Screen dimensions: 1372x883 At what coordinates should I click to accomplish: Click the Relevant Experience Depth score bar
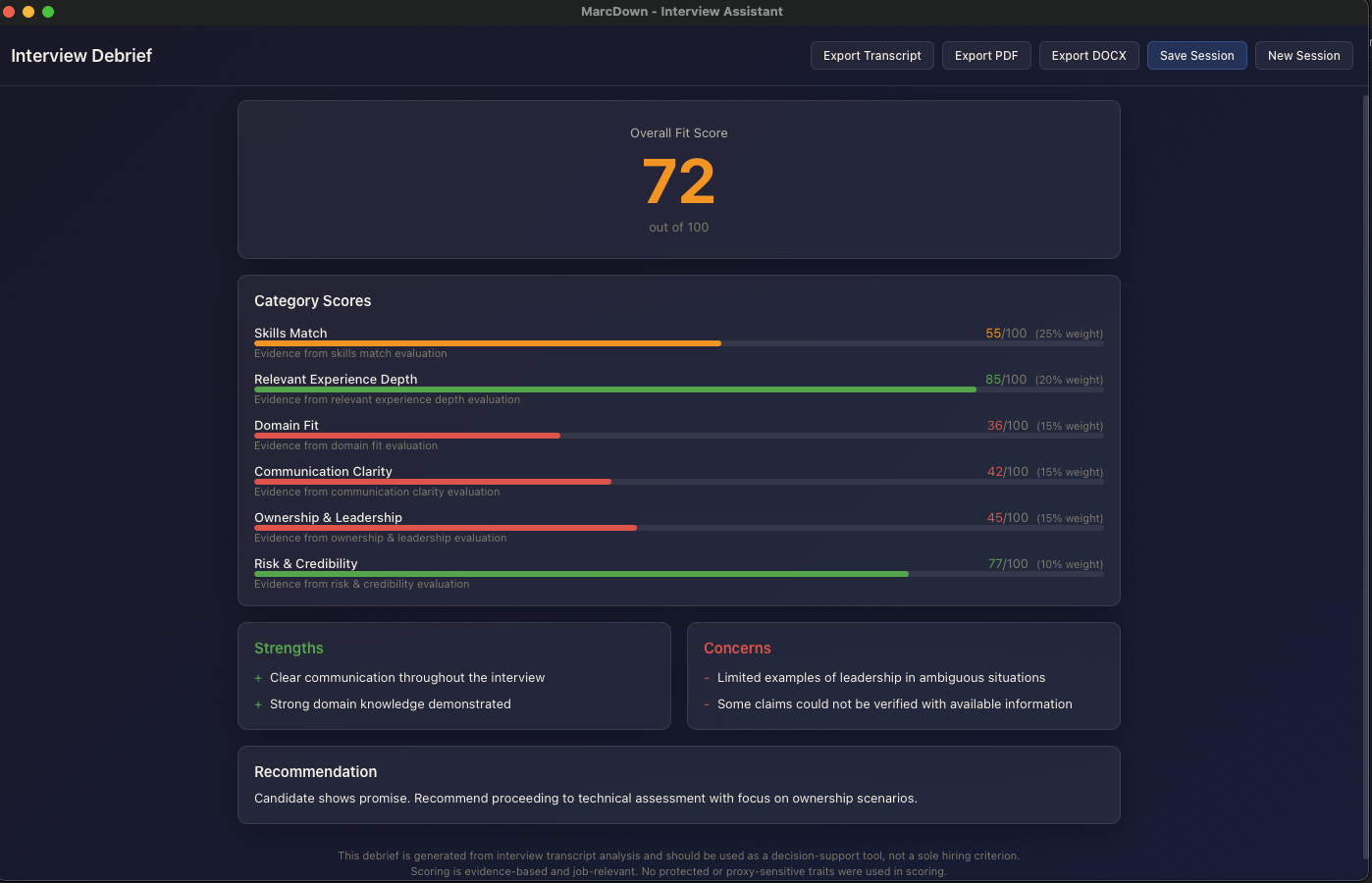[x=678, y=390]
